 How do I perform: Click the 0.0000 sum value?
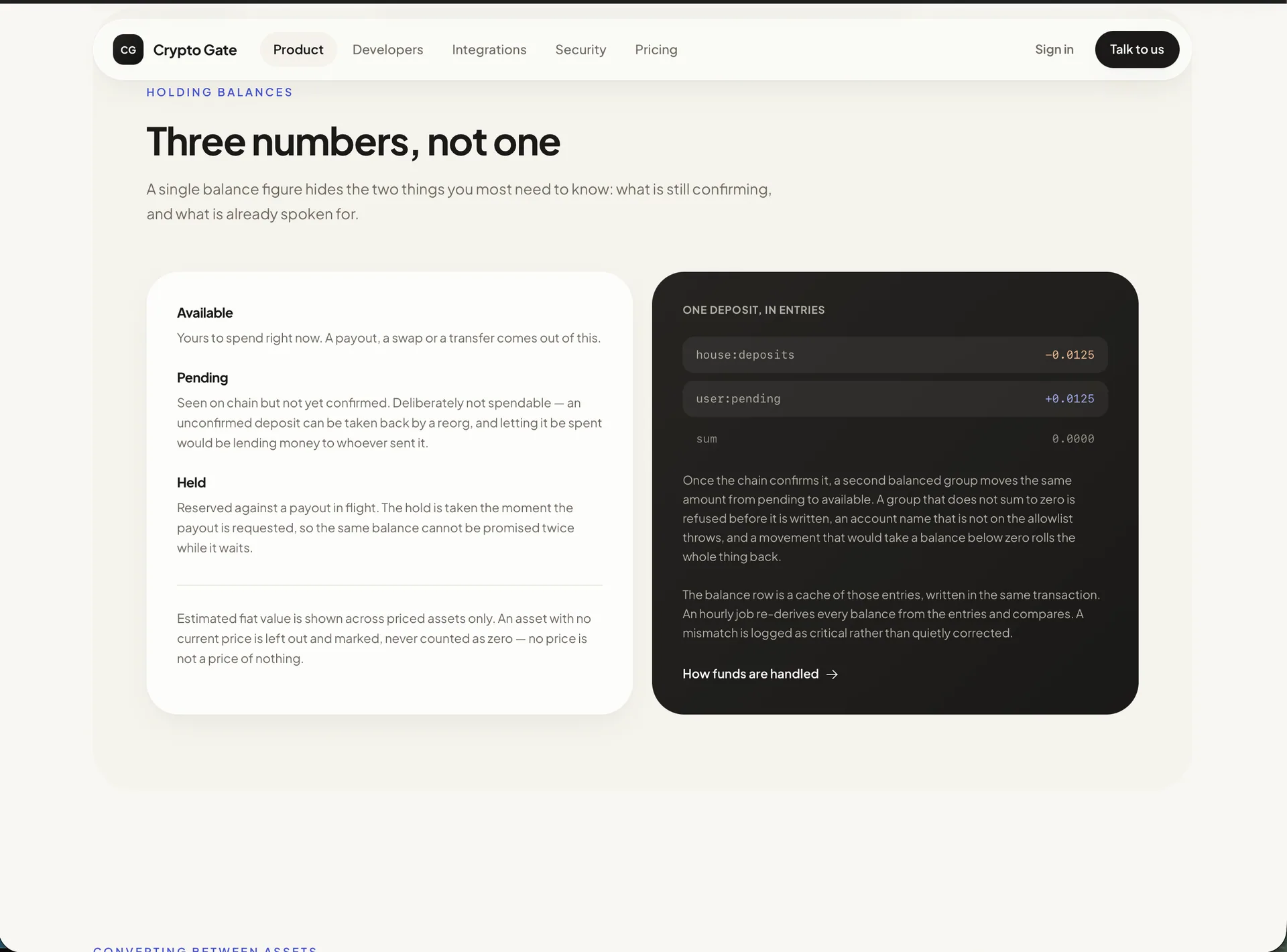click(x=1072, y=439)
